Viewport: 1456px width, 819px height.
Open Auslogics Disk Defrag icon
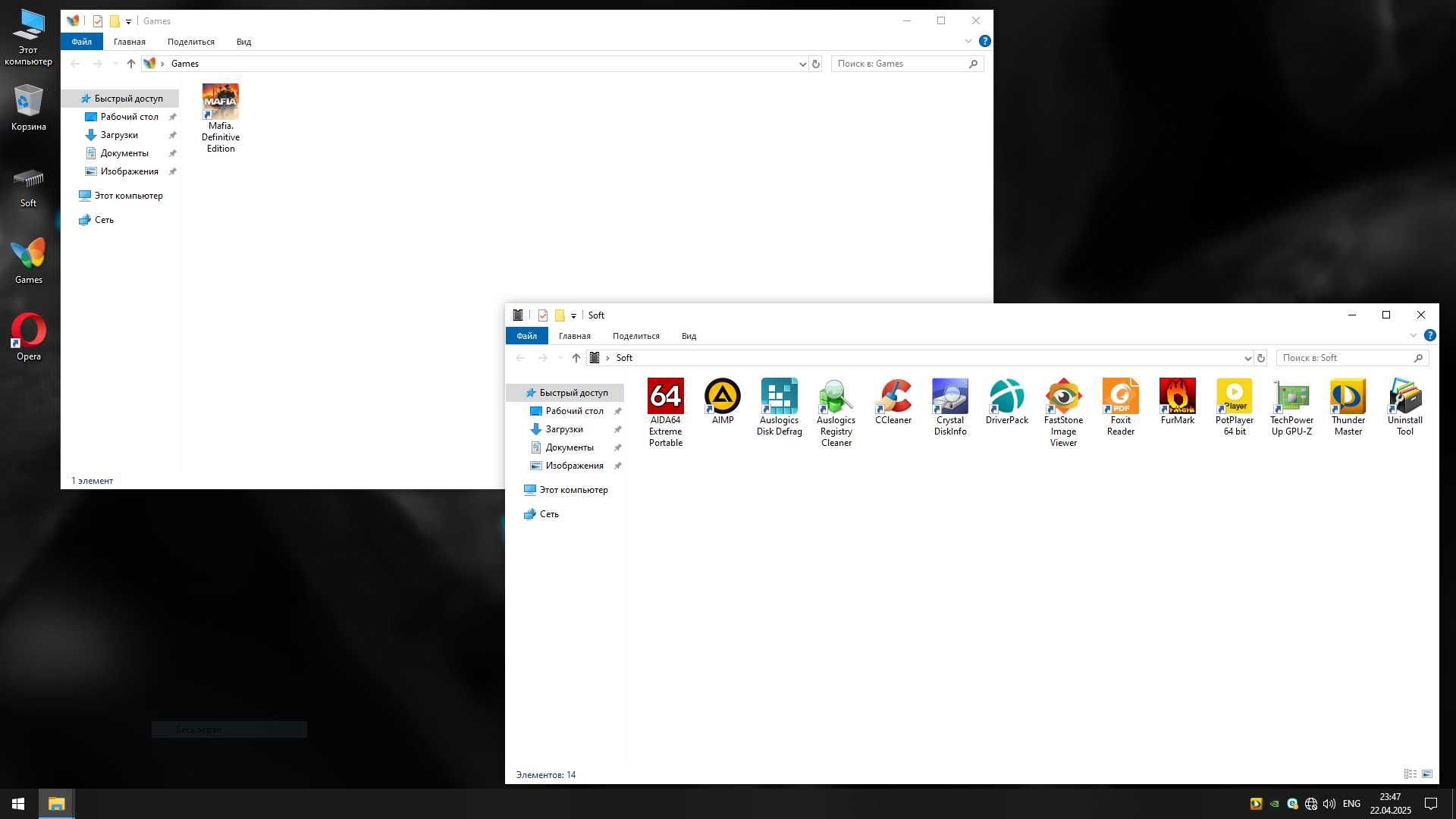[x=779, y=406]
